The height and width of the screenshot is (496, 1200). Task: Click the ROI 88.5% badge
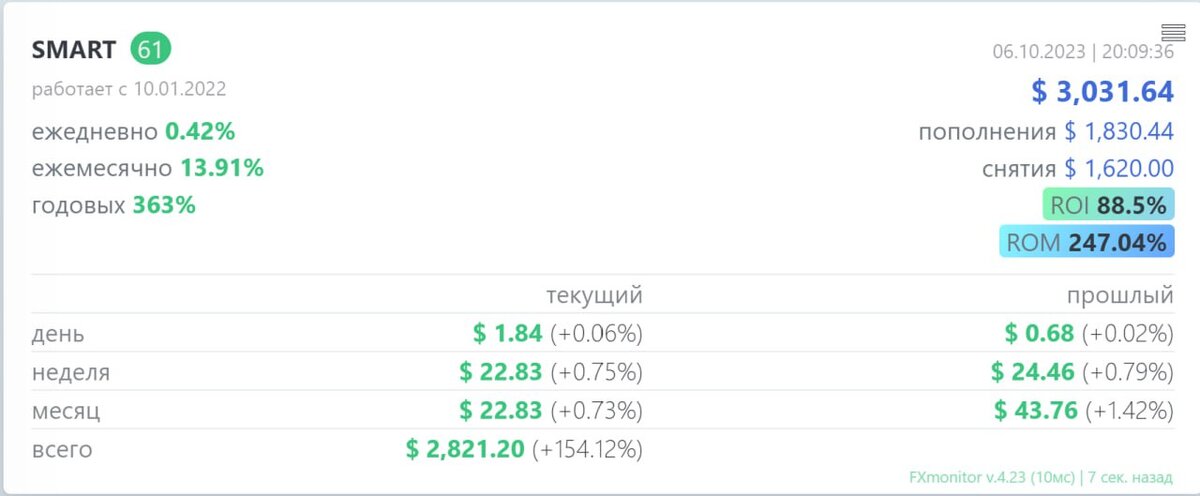point(1108,206)
